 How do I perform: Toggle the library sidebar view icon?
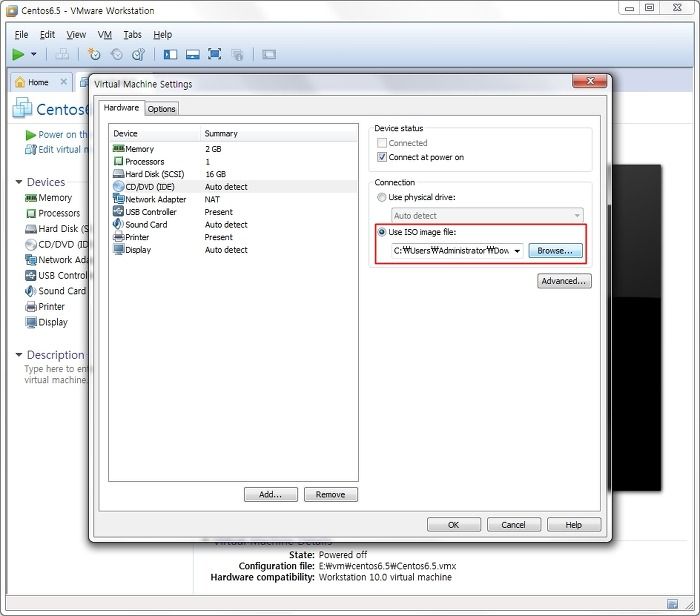tap(170, 54)
